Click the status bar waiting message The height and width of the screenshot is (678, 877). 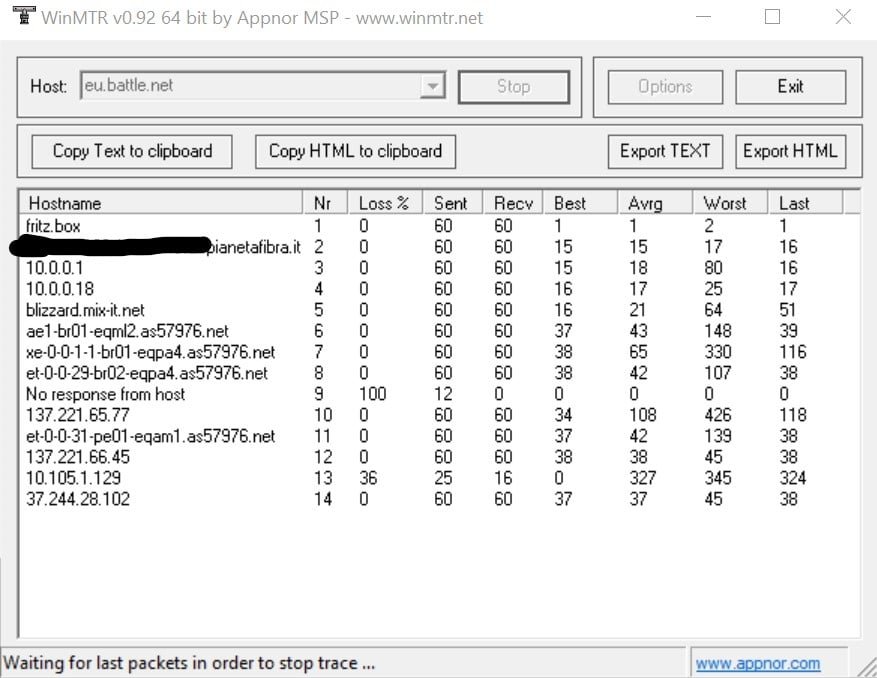click(x=189, y=663)
